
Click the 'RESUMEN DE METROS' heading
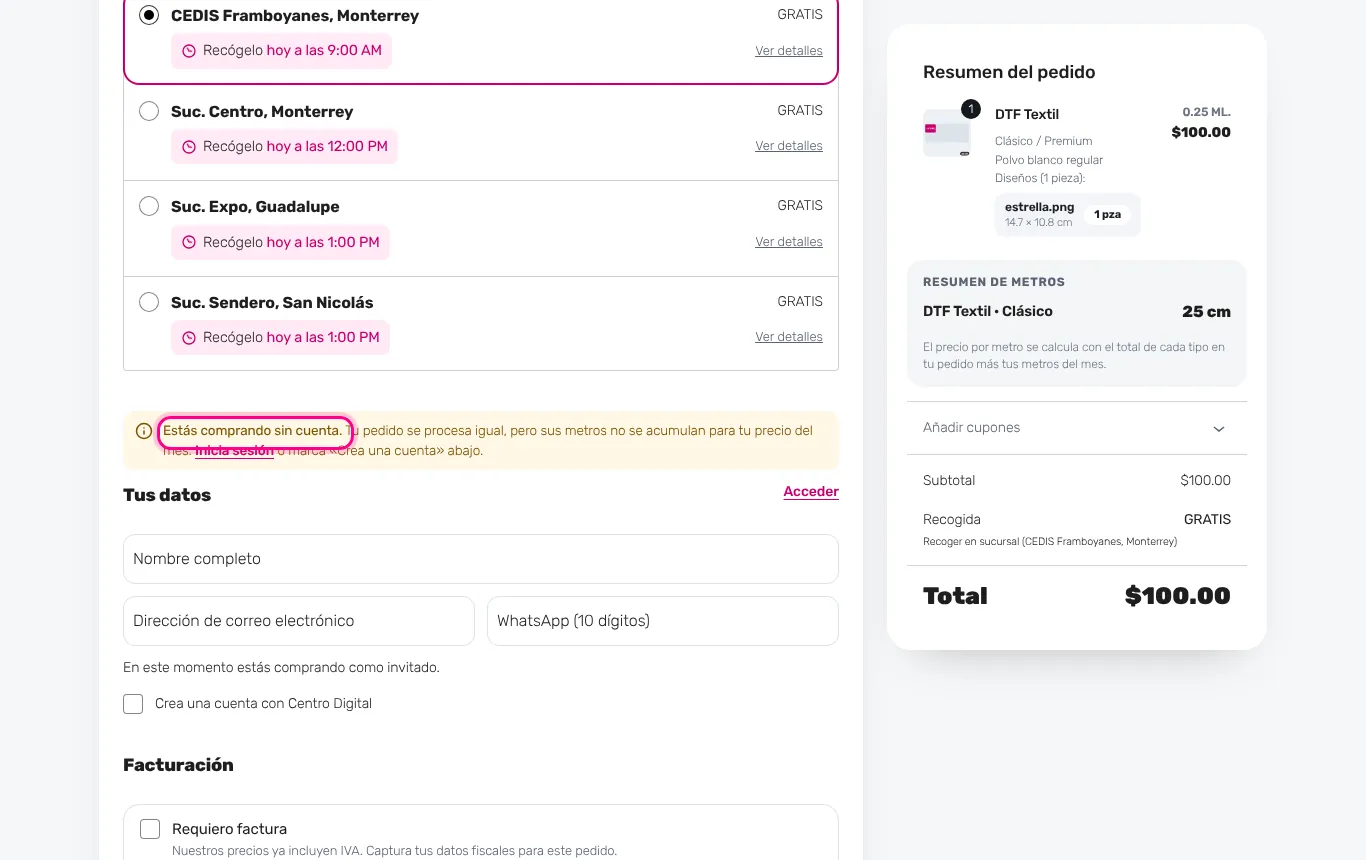pos(994,282)
